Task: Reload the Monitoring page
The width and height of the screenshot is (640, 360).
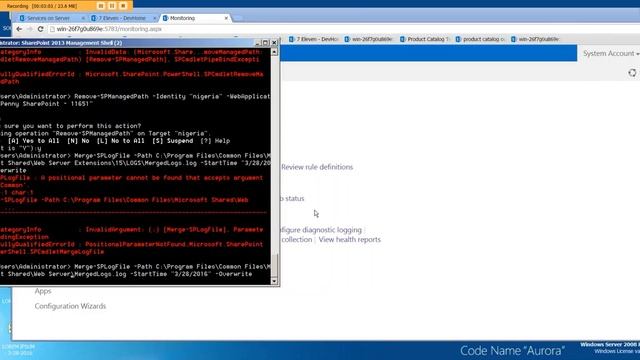Action: [40, 29]
